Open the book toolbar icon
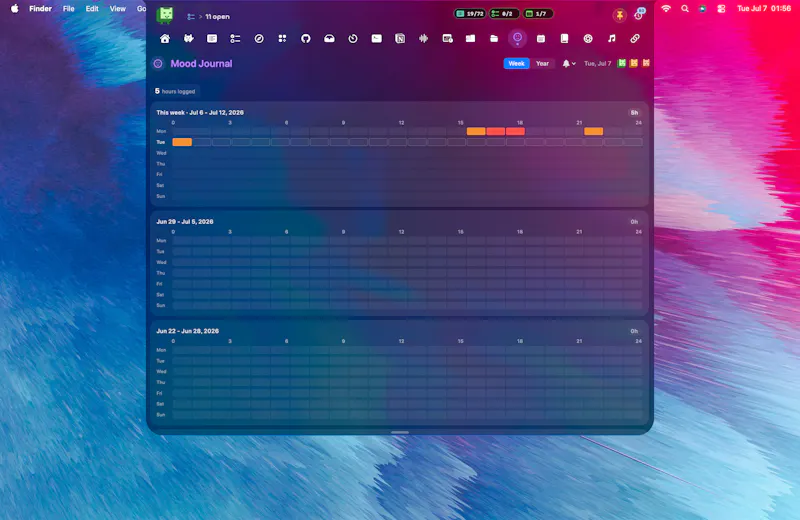800x520 pixels. (x=564, y=38)
